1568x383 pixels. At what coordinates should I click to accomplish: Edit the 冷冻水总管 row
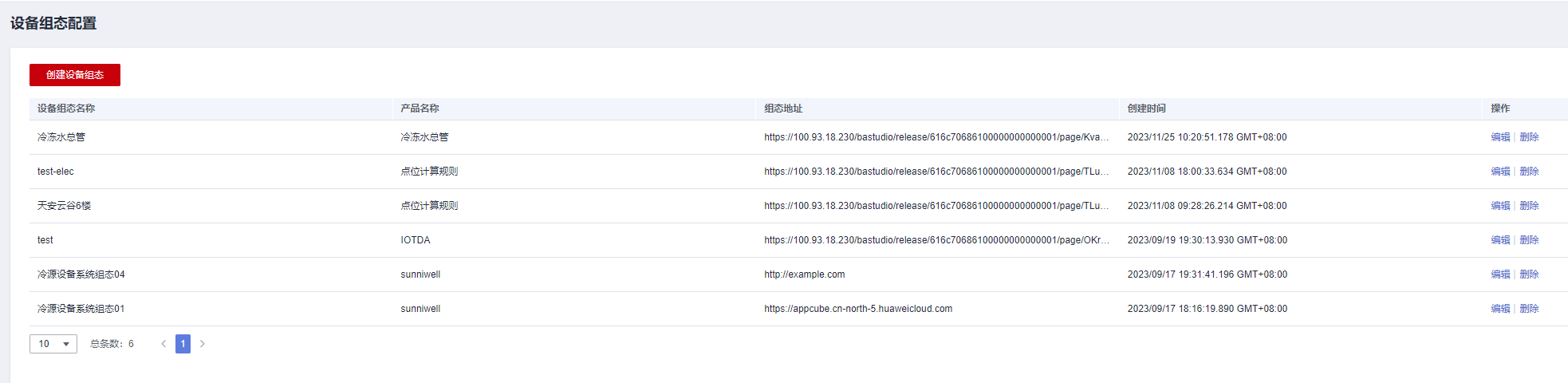coord(1500,137)
